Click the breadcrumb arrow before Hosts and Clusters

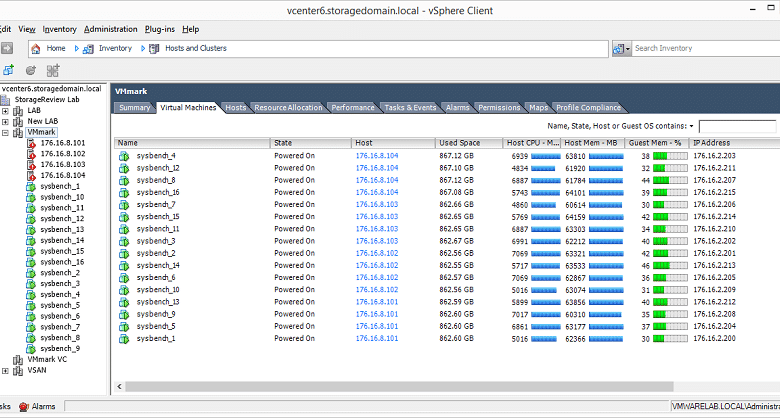(x=143, y=49)
